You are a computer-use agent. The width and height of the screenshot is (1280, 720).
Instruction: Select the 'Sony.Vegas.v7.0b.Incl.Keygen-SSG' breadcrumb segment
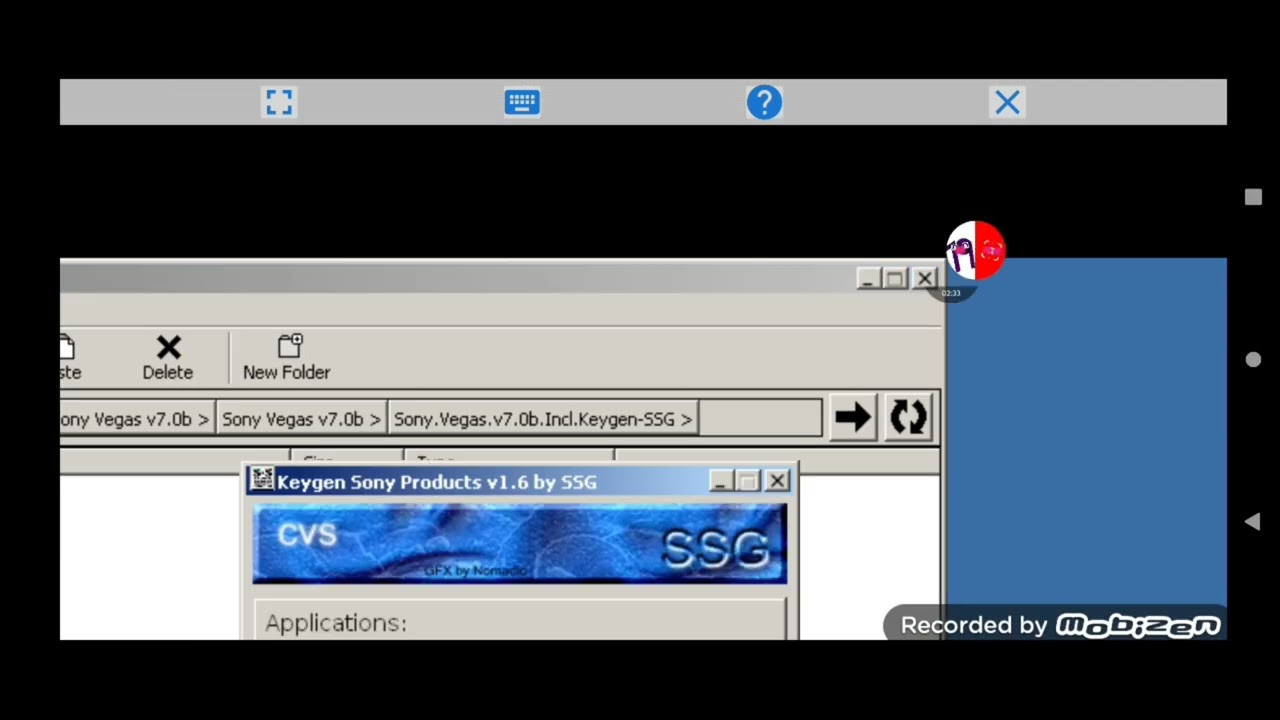(x=542, y=419)
